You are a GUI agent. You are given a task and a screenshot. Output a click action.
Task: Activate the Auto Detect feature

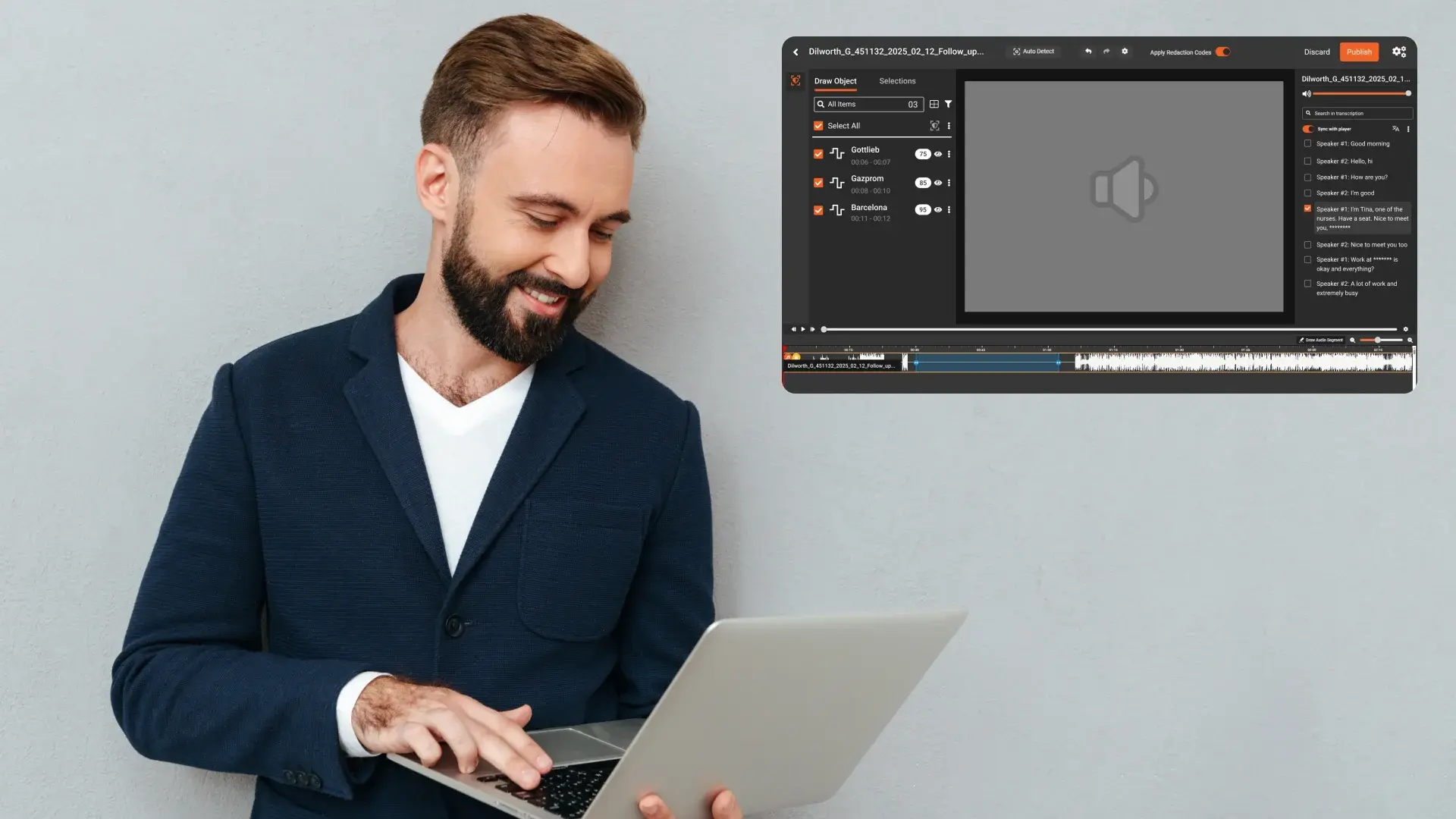1034,51
